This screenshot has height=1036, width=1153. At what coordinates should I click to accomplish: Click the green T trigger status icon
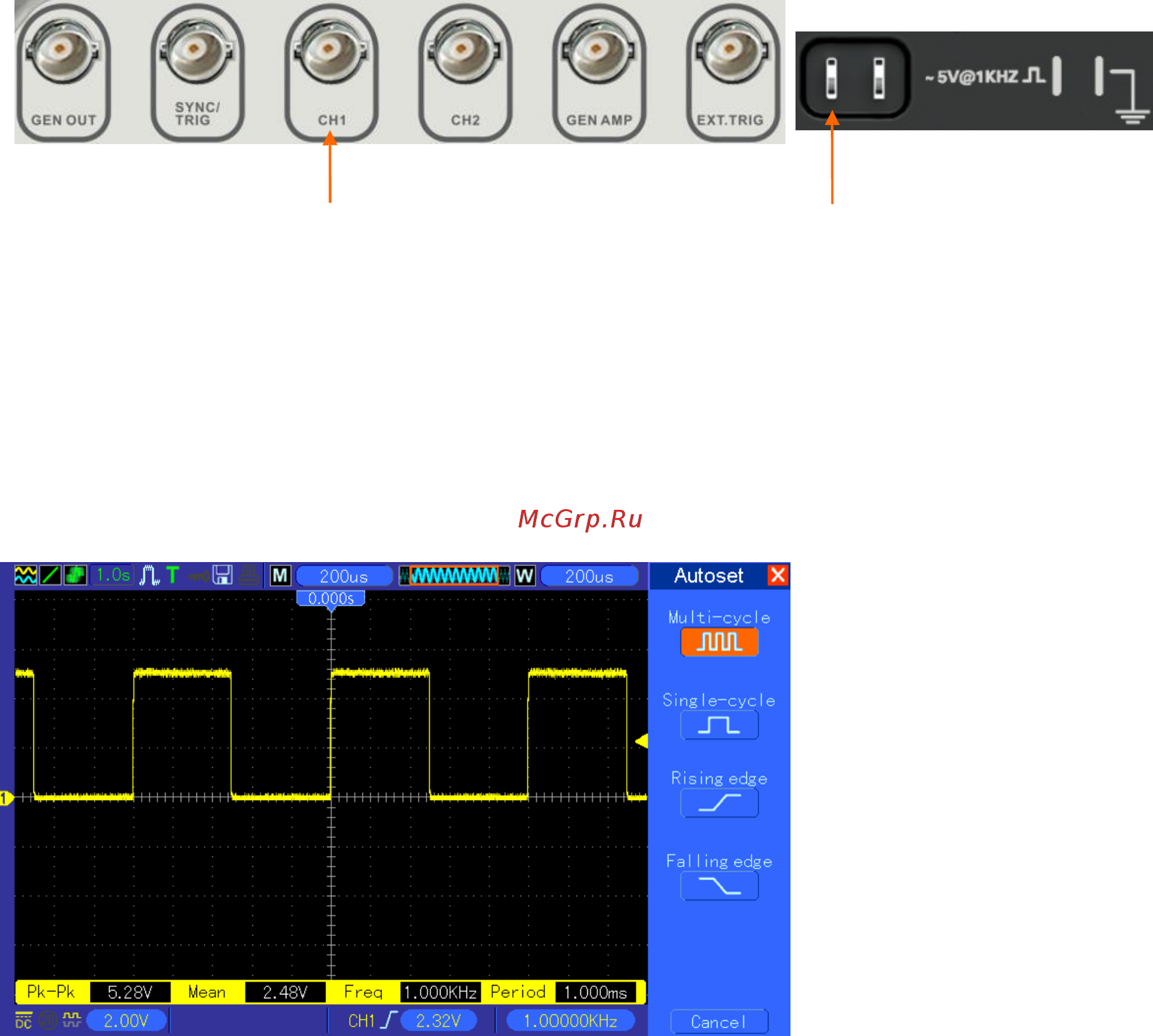coord(172,575)
